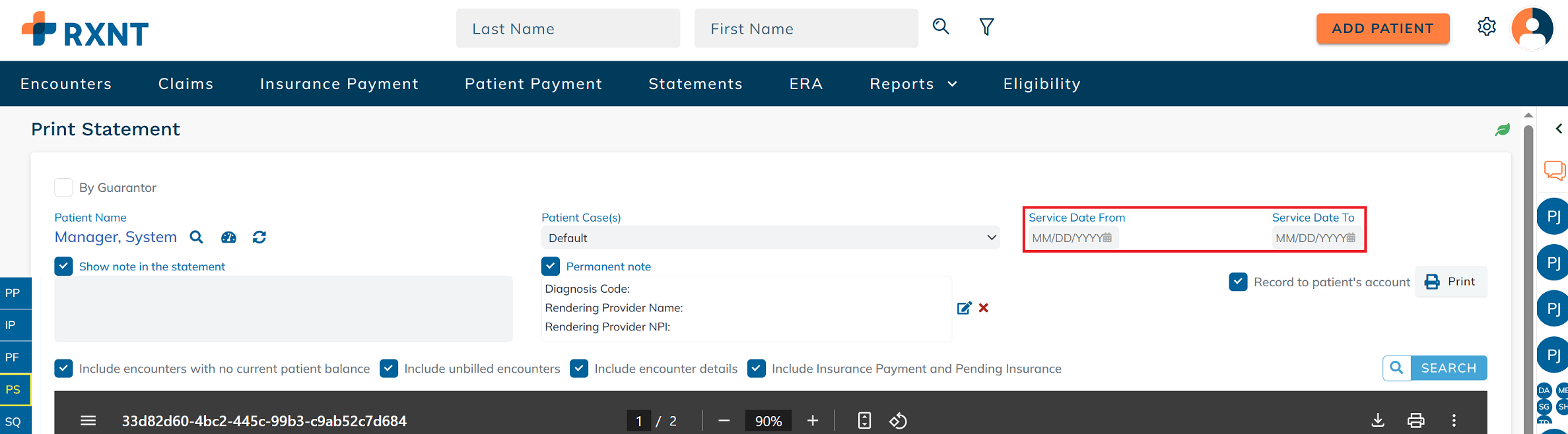
Task: Toggle the By Guarantor checkbox
Action: point(63,187)
